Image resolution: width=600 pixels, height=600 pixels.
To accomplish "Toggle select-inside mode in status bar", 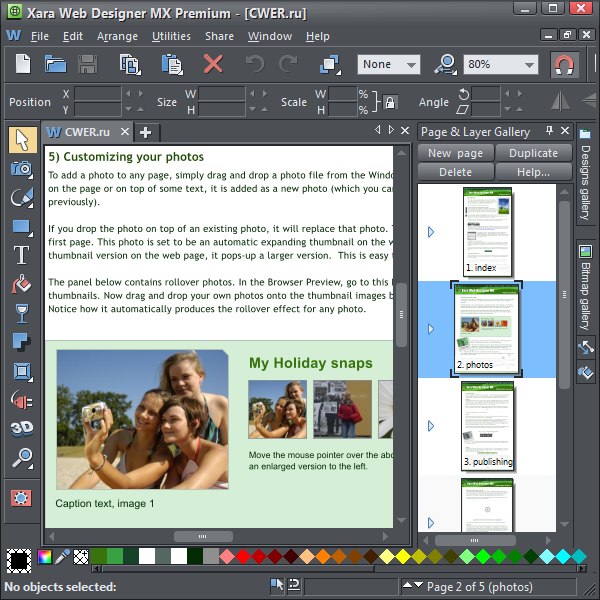I will coord(277,585).
